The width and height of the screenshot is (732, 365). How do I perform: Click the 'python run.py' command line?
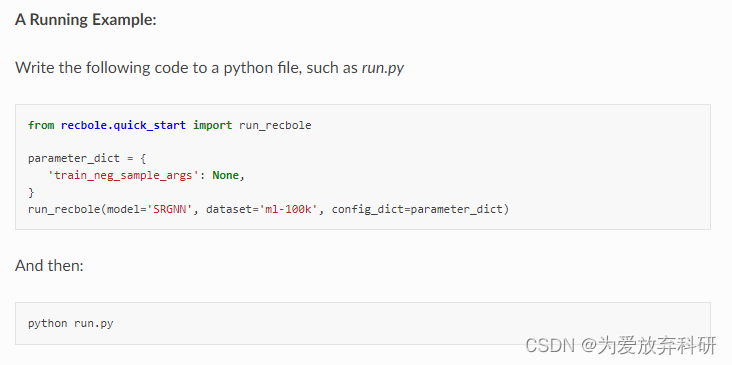[70, 323]
